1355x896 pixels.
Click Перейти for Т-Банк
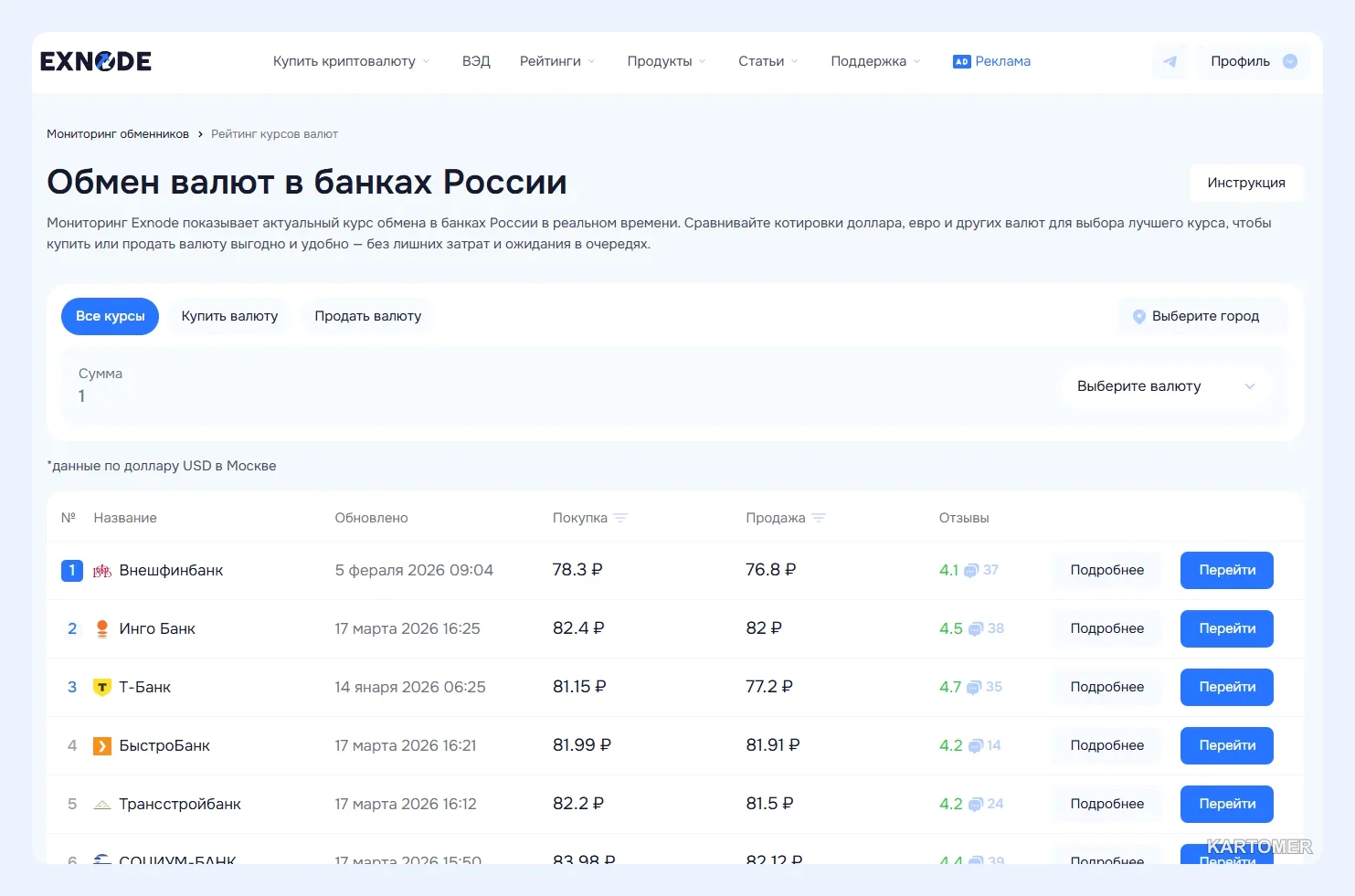(1227, 687)
